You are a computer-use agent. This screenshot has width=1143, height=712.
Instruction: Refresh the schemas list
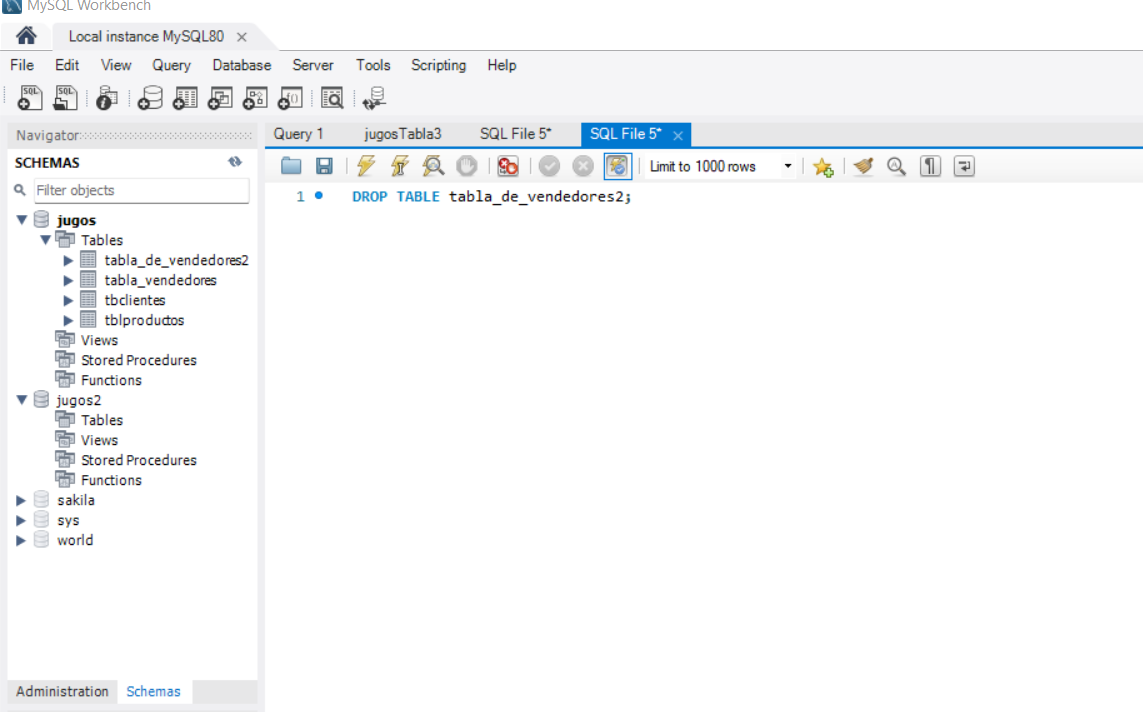coord(235,162)
